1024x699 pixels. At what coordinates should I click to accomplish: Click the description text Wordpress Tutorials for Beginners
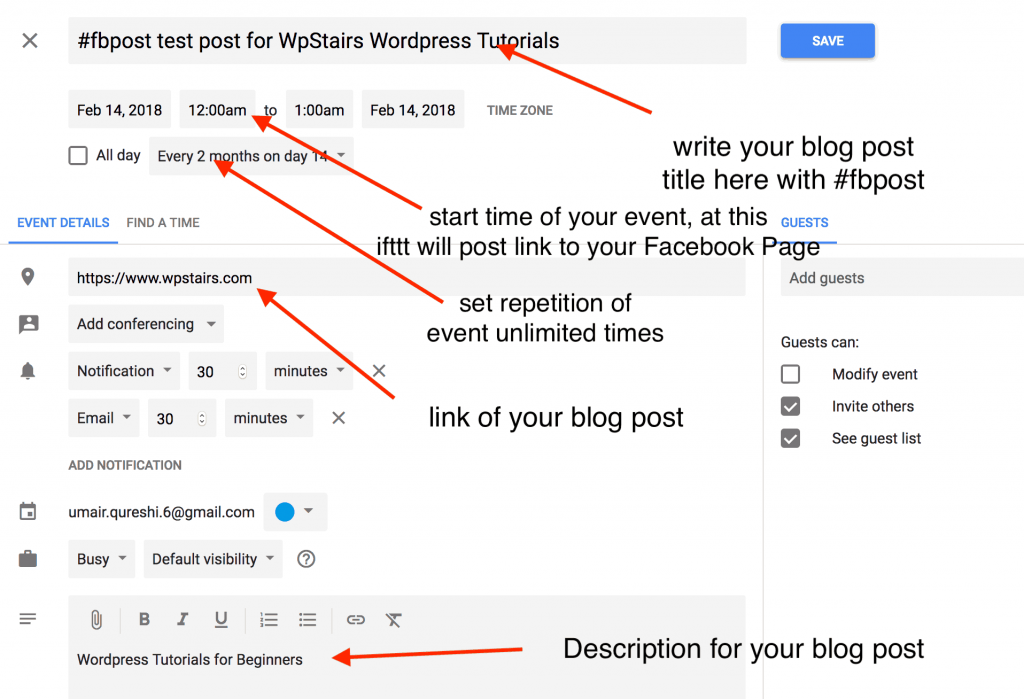(190, 660)
